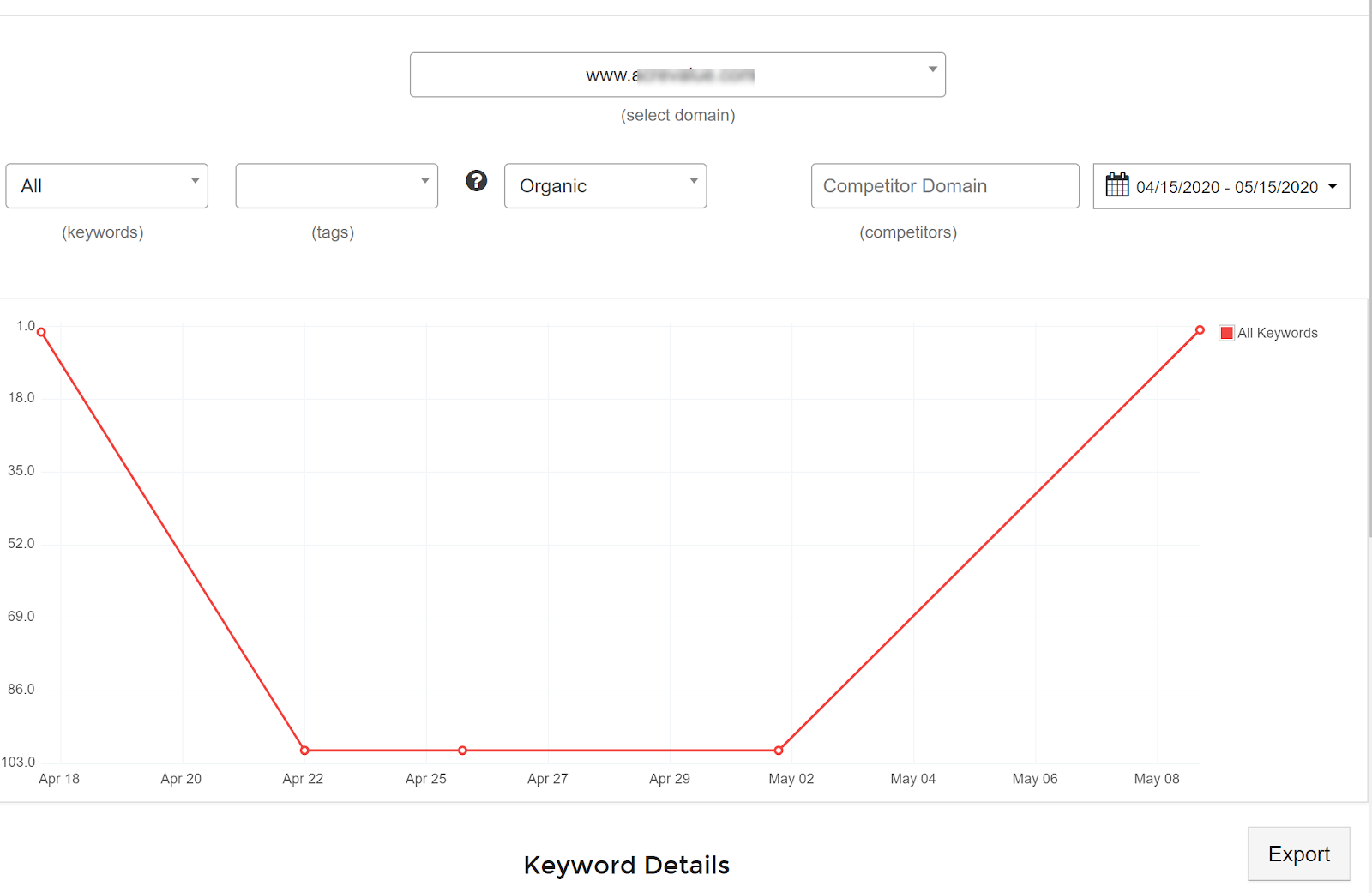Click the Keyword Details heading
Screen dimensions: 1372x893
pos(626,865)
